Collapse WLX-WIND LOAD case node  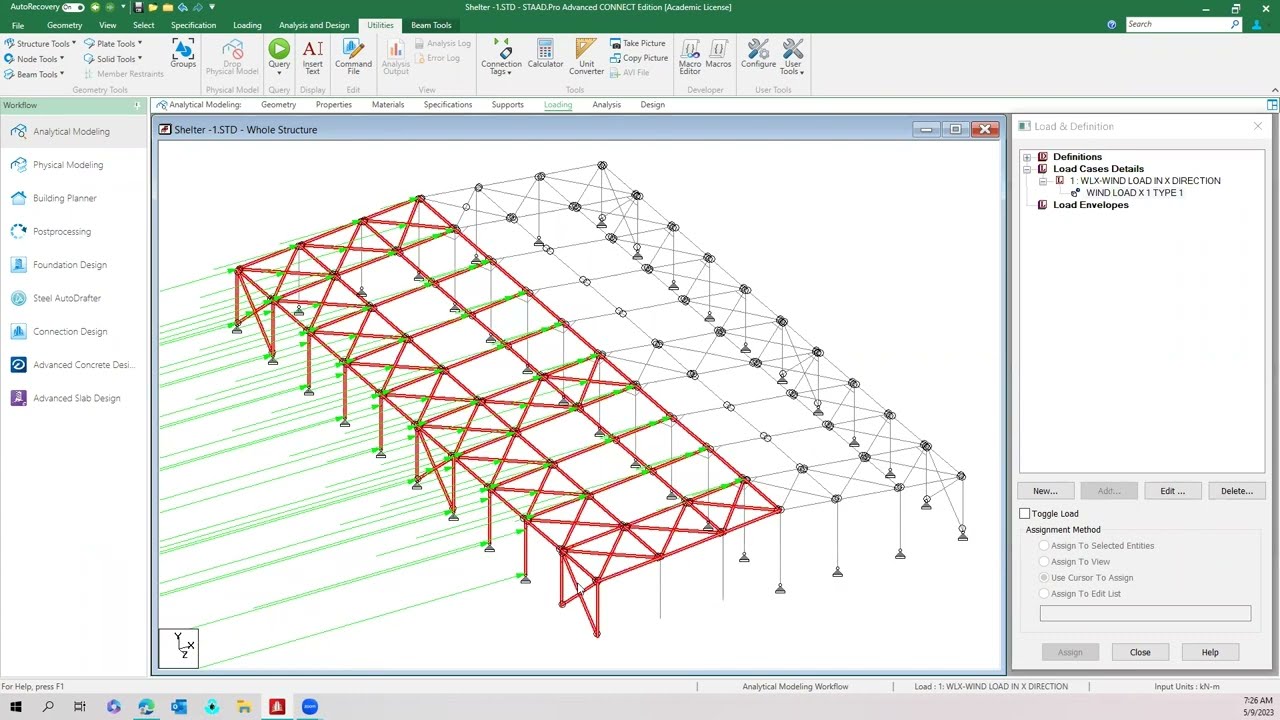pyautogui.click(x=1043, y=181)
